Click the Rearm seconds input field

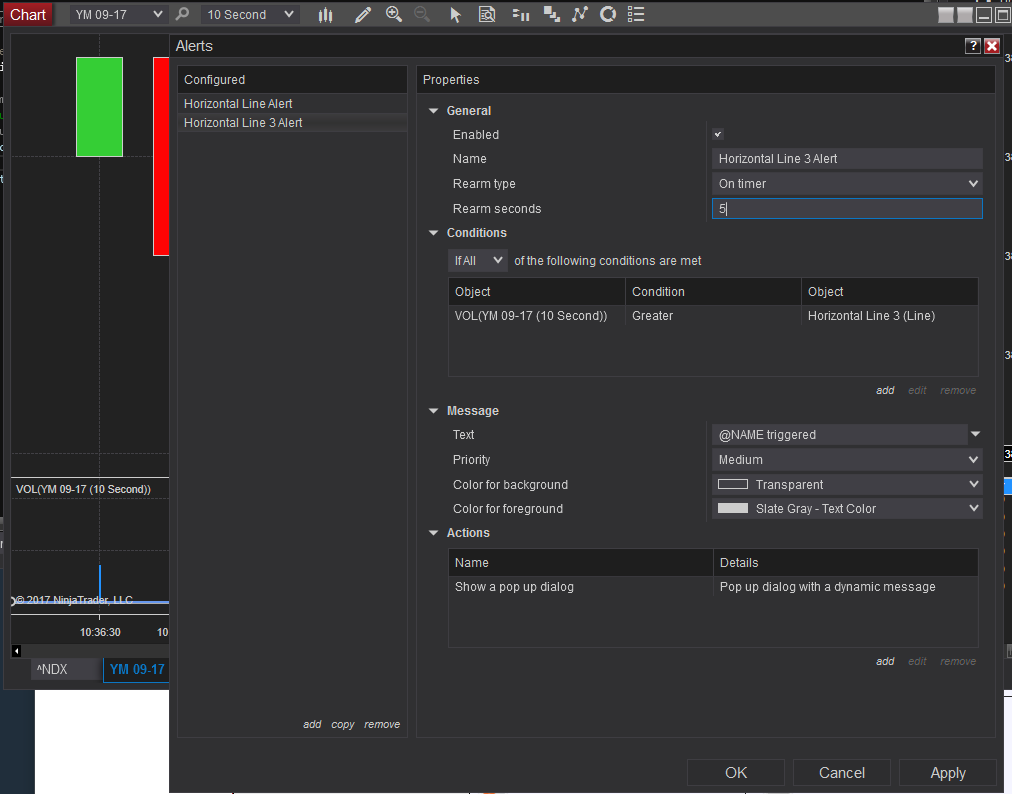coord(846,209)
